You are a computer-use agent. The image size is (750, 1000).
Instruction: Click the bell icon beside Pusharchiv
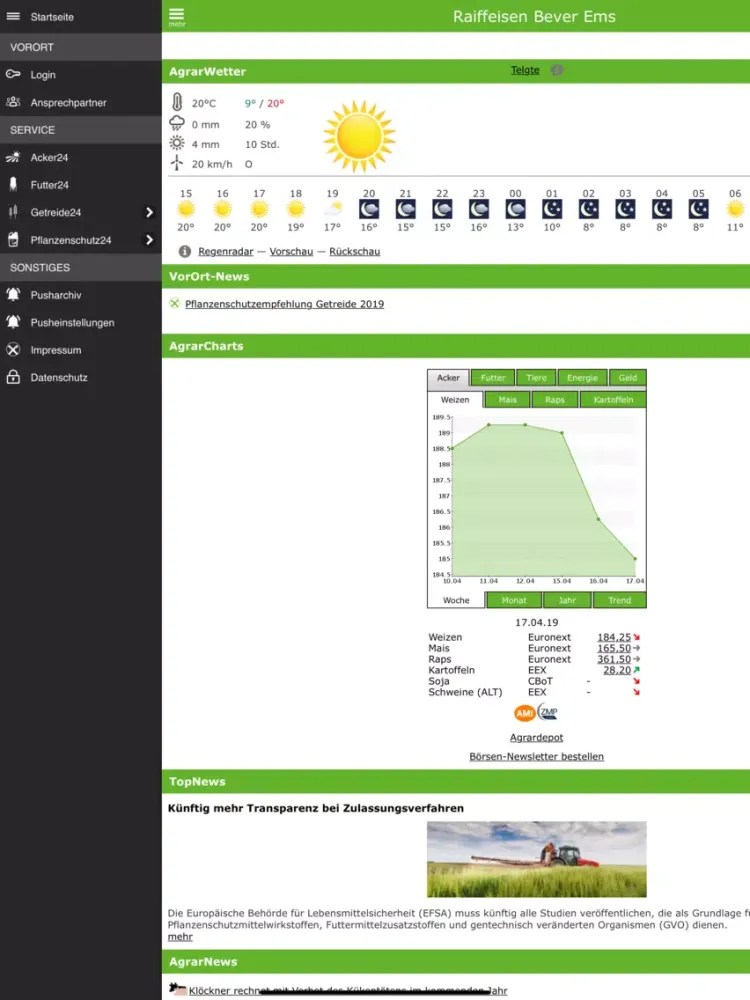(x=13, y=295)
